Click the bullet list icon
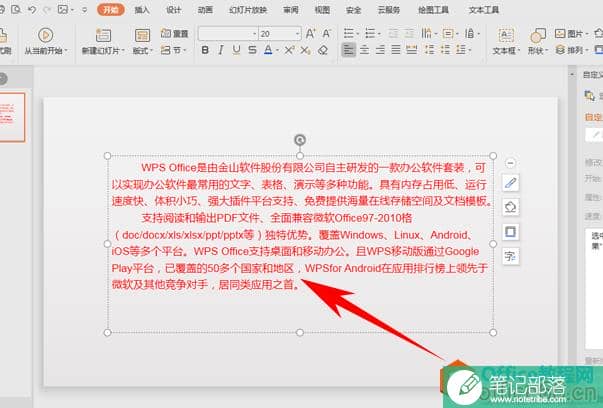This screenshot has height=408, width=603. coord(348,33)
